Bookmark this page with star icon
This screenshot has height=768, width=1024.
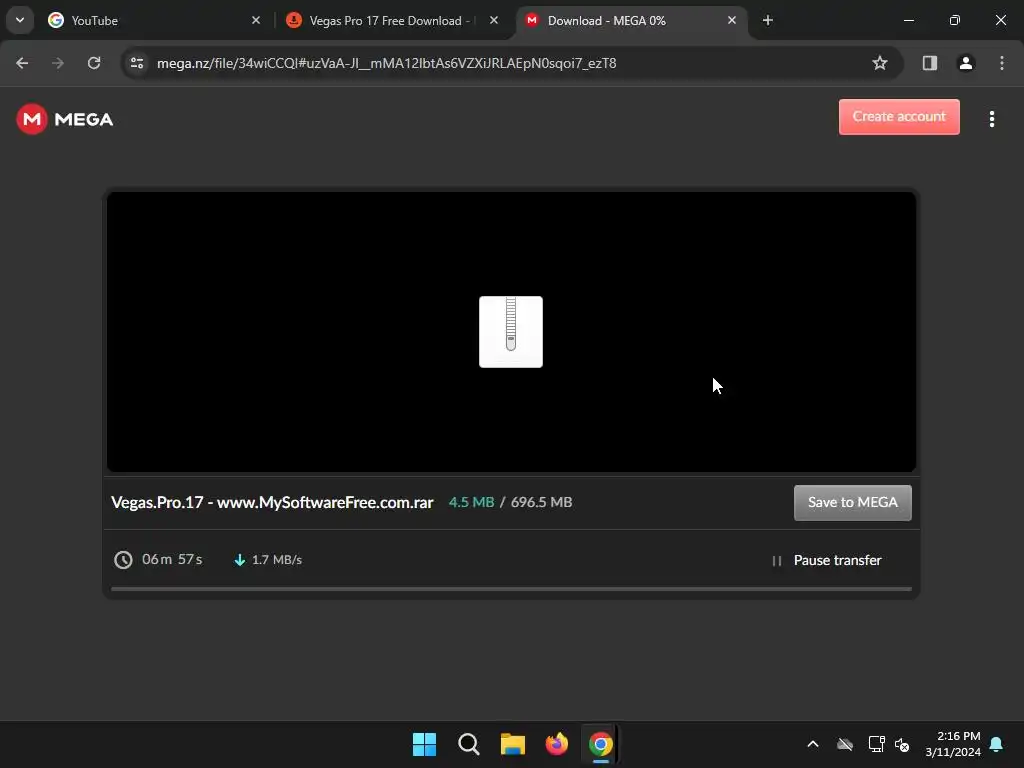coord(880,63)
